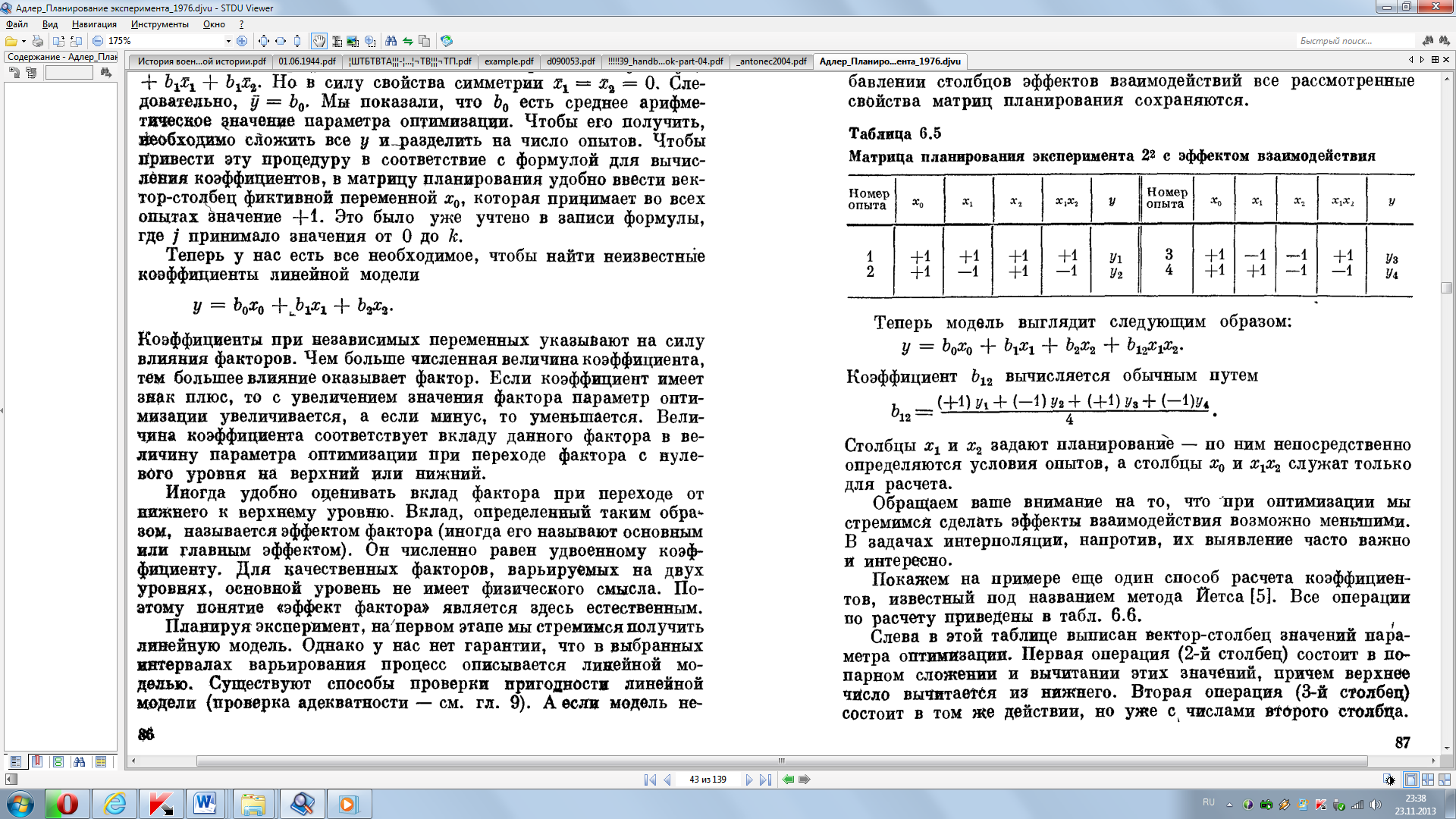Switch to _antonec2004.pdf tab
This screenshot has height=819, width=1456.
[x=771, y=61]
